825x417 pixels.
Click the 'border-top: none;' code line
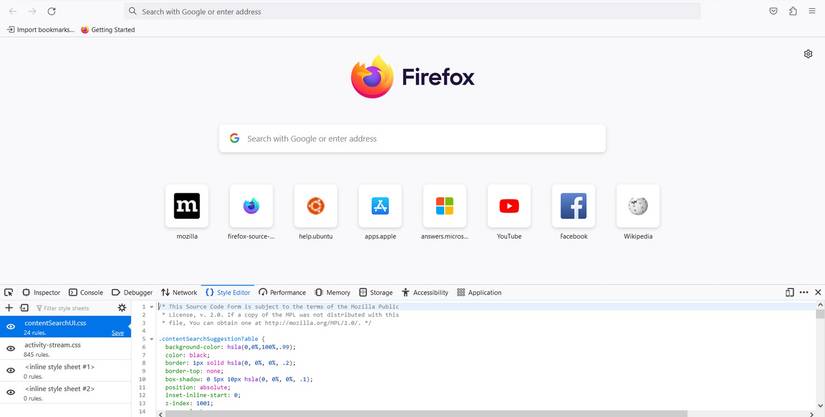click(x=194, y=371)
